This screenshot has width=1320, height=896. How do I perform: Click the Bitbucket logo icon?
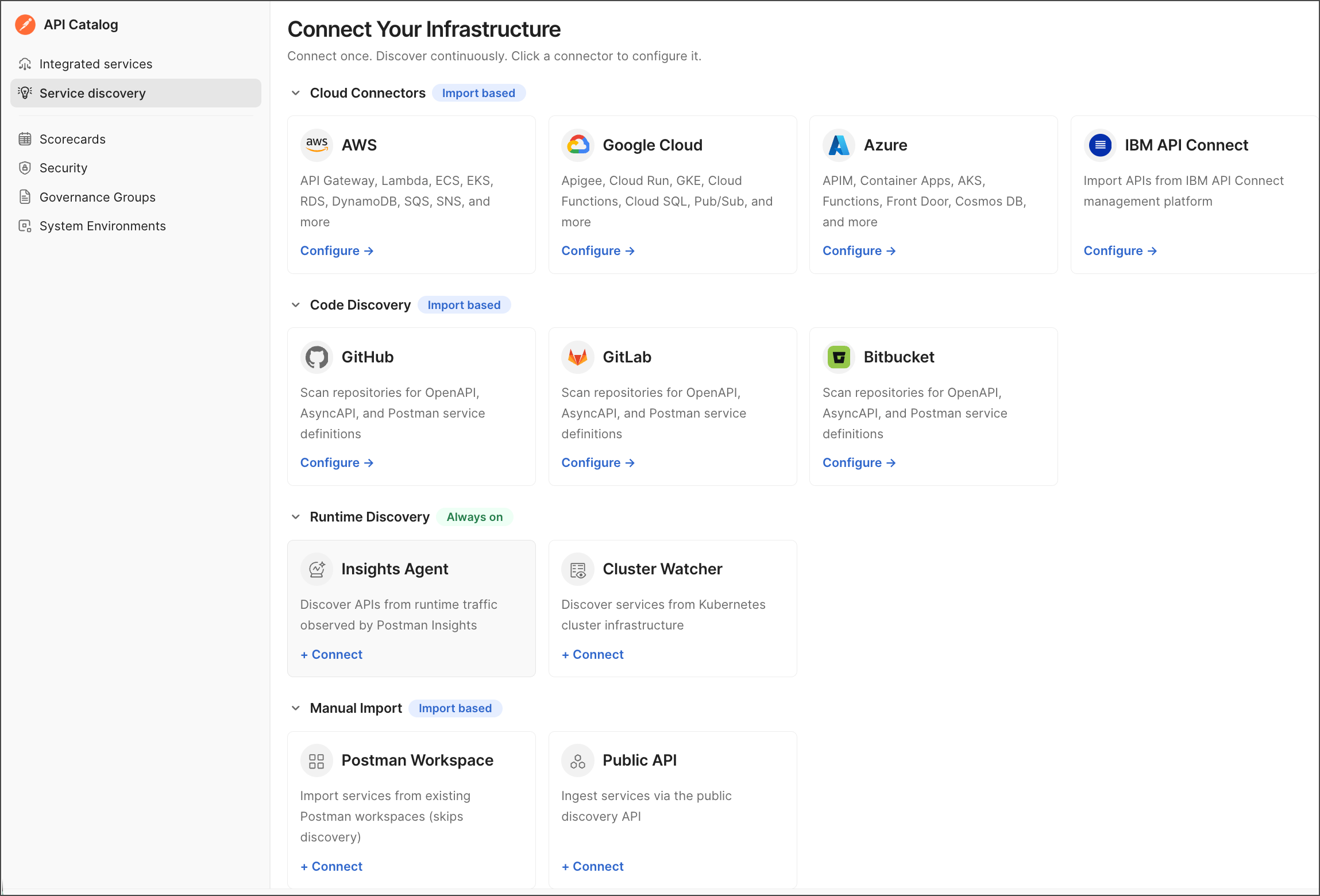[839, 357]
